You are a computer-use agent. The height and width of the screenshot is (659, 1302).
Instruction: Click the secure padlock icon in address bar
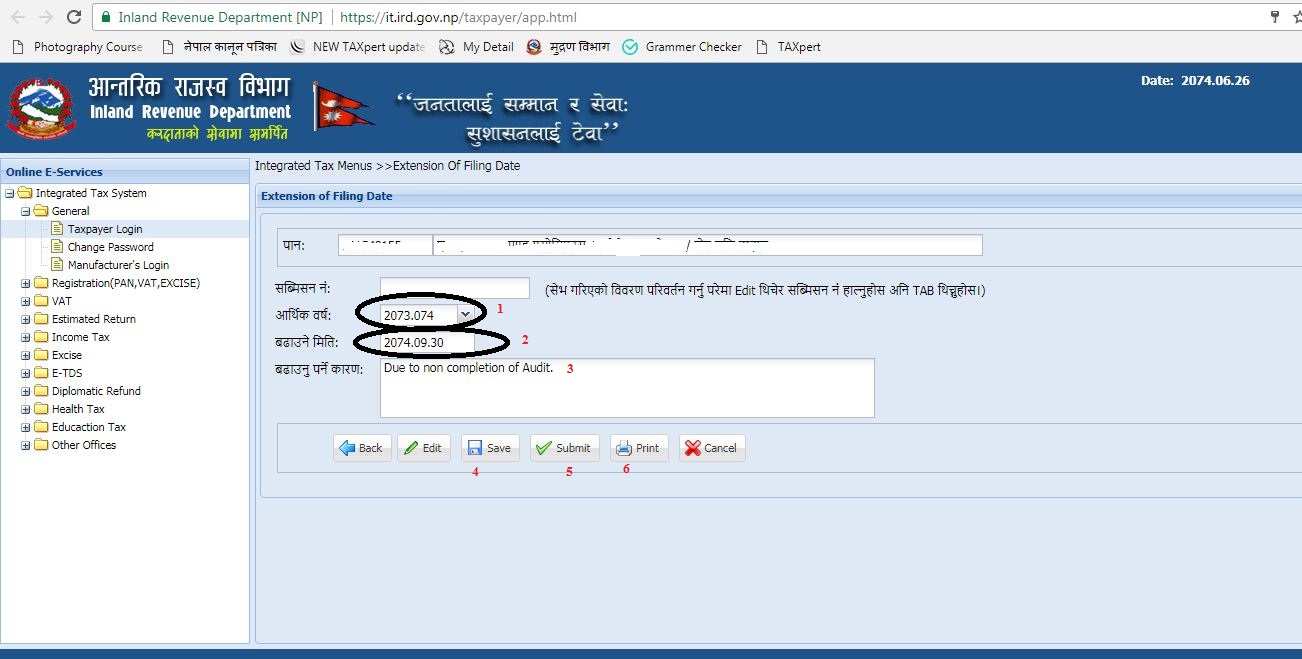[106, 17]
